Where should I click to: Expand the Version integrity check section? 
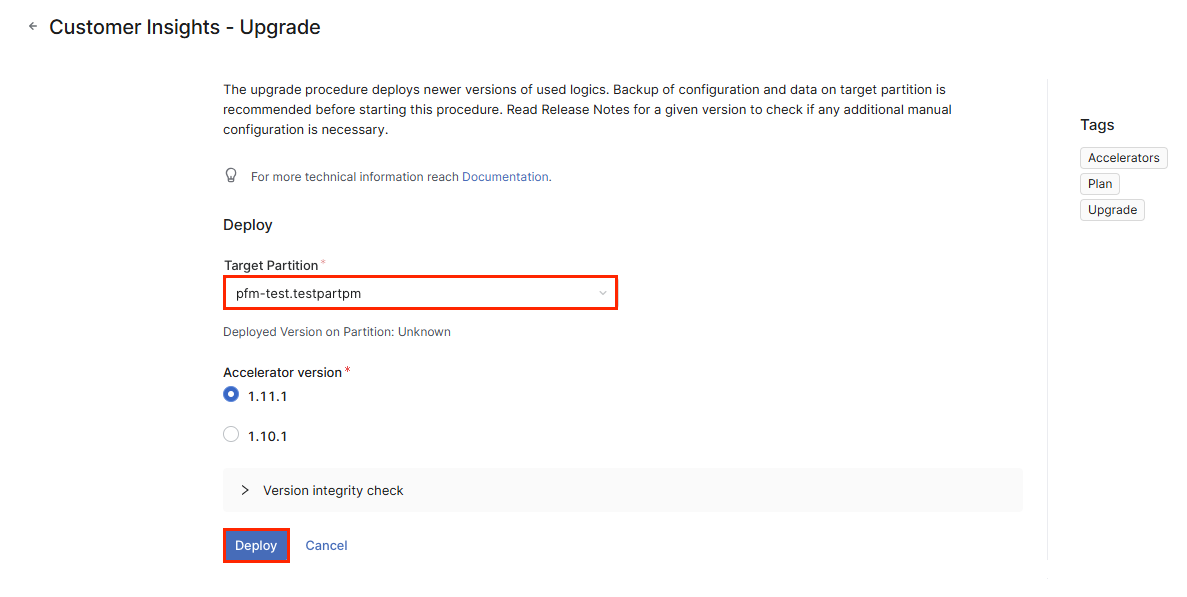333,491
